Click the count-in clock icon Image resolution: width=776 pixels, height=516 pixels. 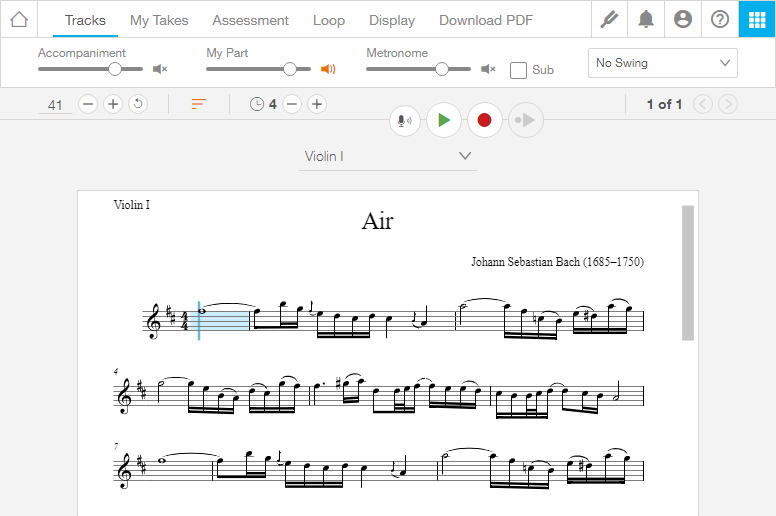pos(256,104)
